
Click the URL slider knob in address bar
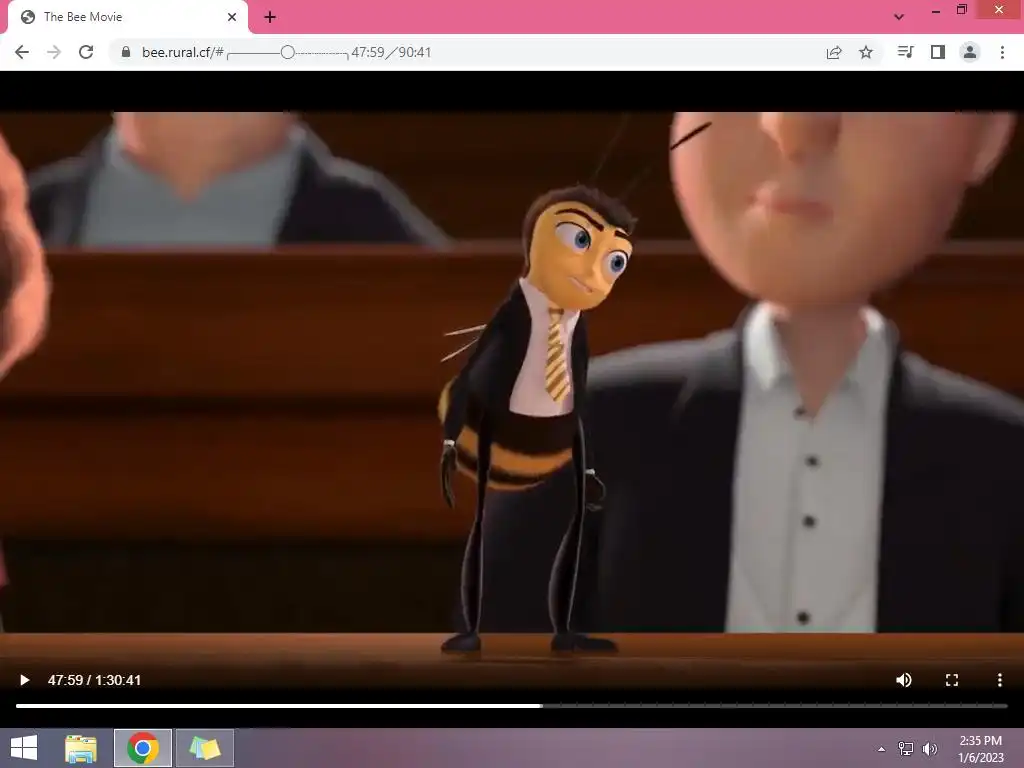[287, 52]
